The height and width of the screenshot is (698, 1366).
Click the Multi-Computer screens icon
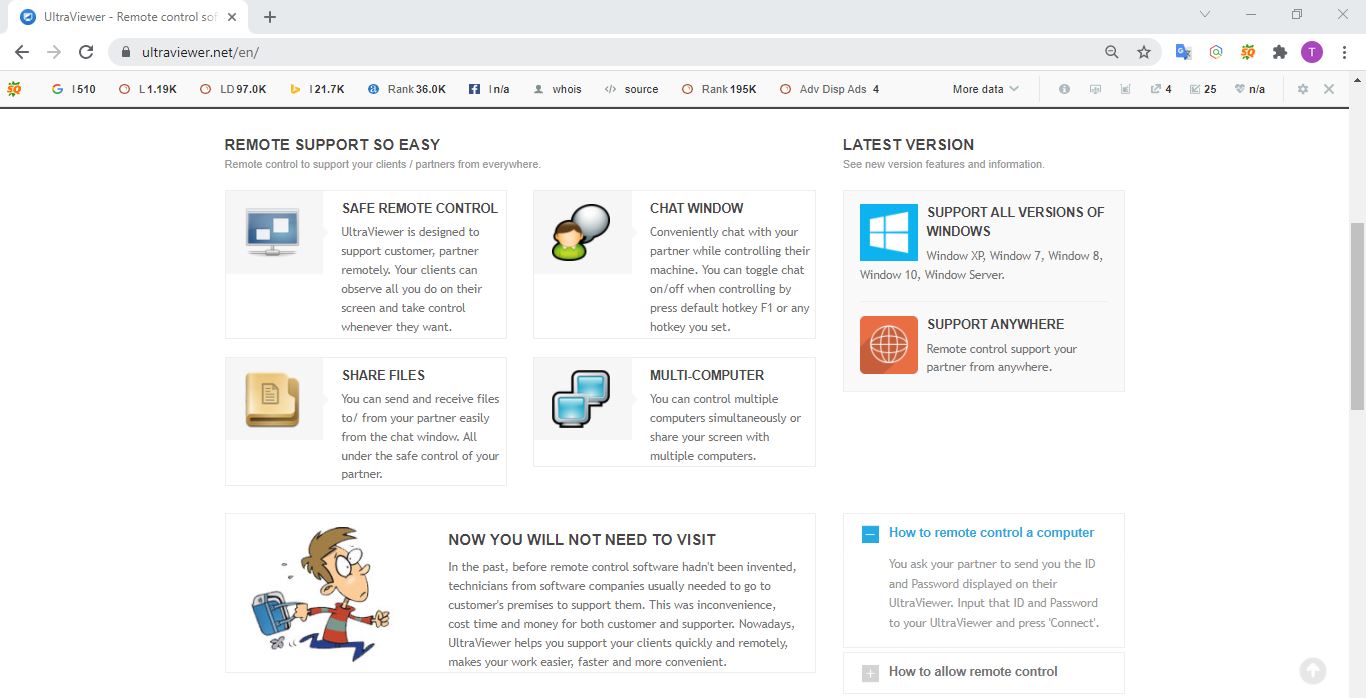point(581,399)
